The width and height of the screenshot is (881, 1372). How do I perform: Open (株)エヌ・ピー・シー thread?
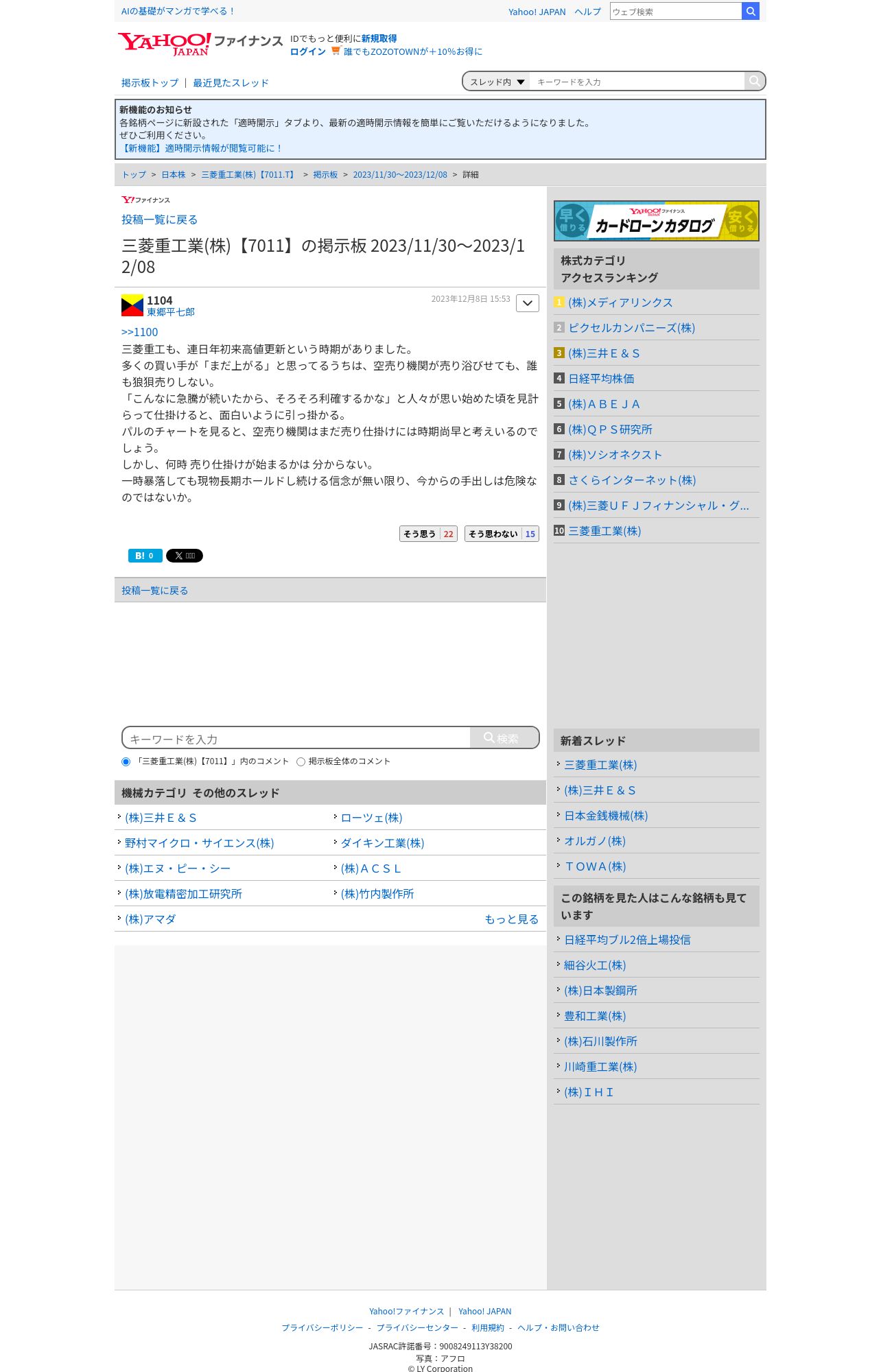(178, 868)
